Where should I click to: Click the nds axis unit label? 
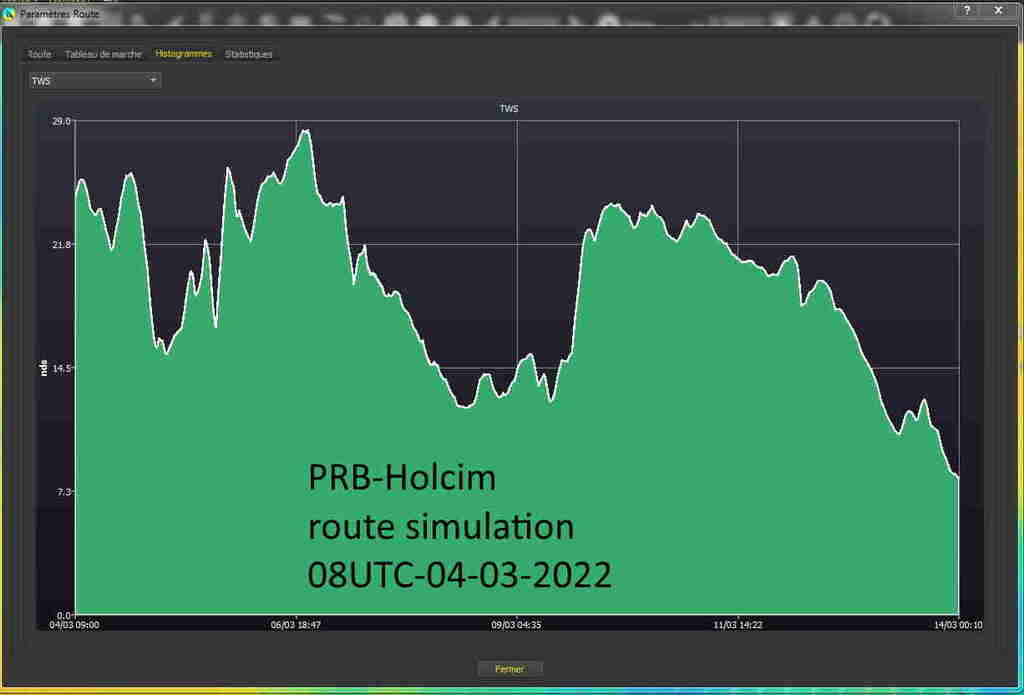44,368
